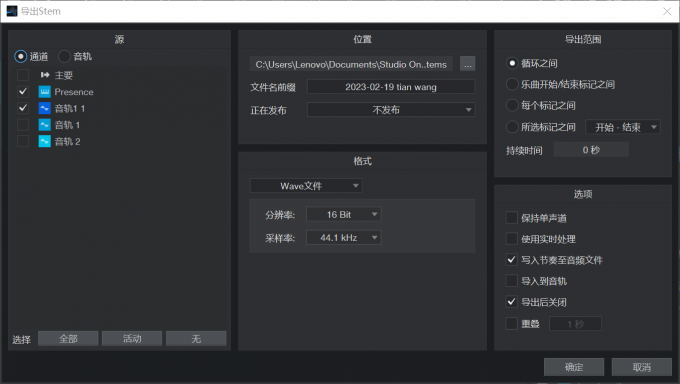Enable the 重叠 overlap checkbox
The image size is (680, 384).
[x=512, y=323]
